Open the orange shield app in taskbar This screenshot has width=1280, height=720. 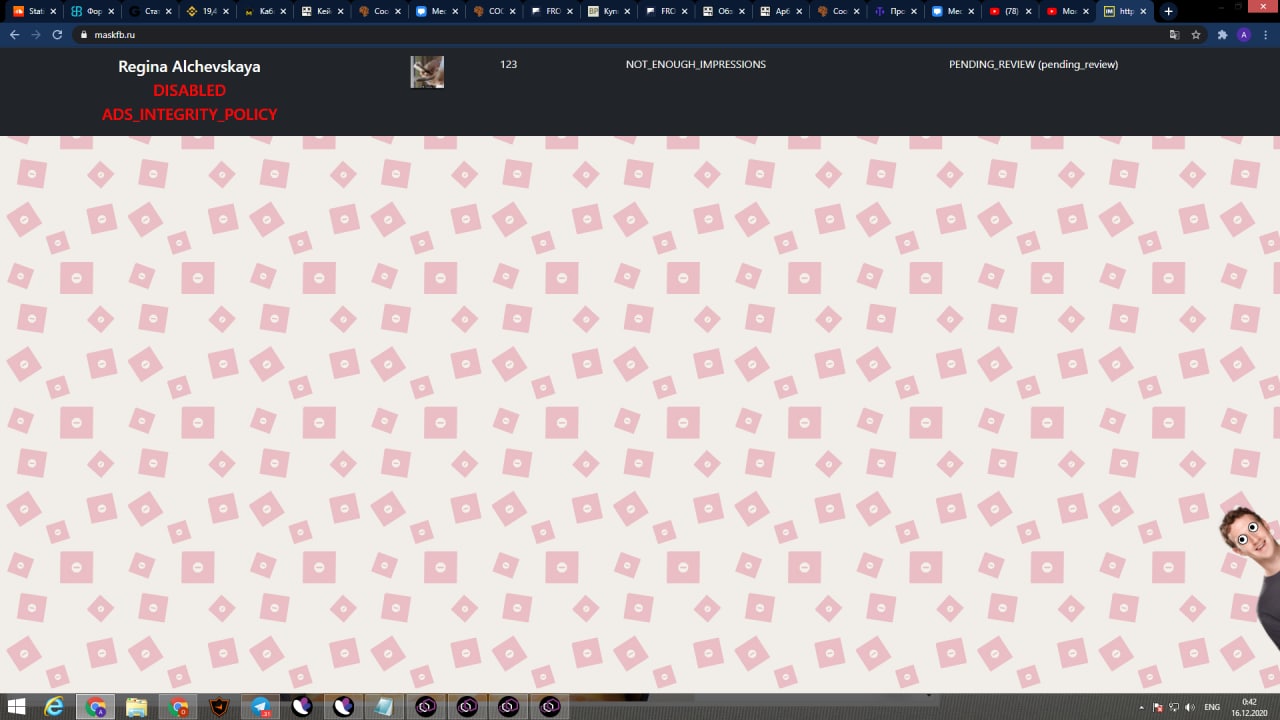(220, 707)
